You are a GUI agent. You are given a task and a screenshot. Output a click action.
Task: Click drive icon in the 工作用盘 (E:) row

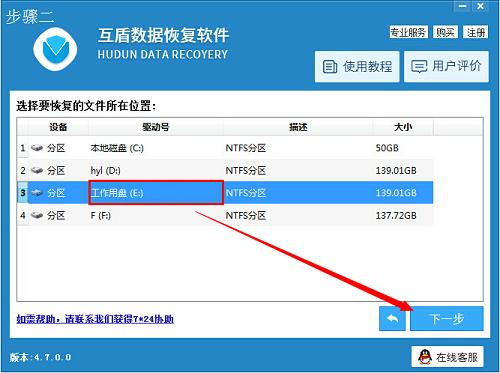pos(37,193)
